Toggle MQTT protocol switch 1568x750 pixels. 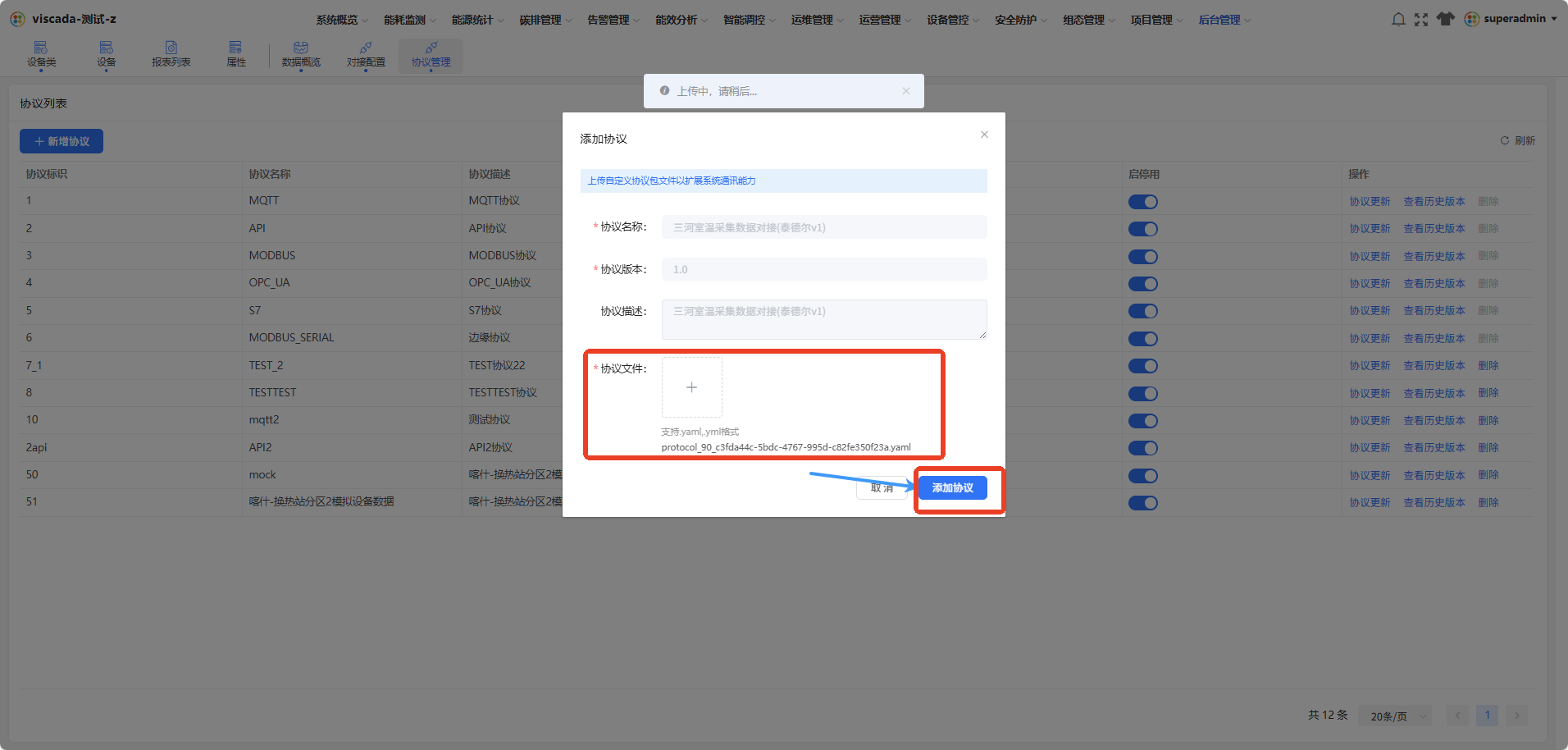1142,202
